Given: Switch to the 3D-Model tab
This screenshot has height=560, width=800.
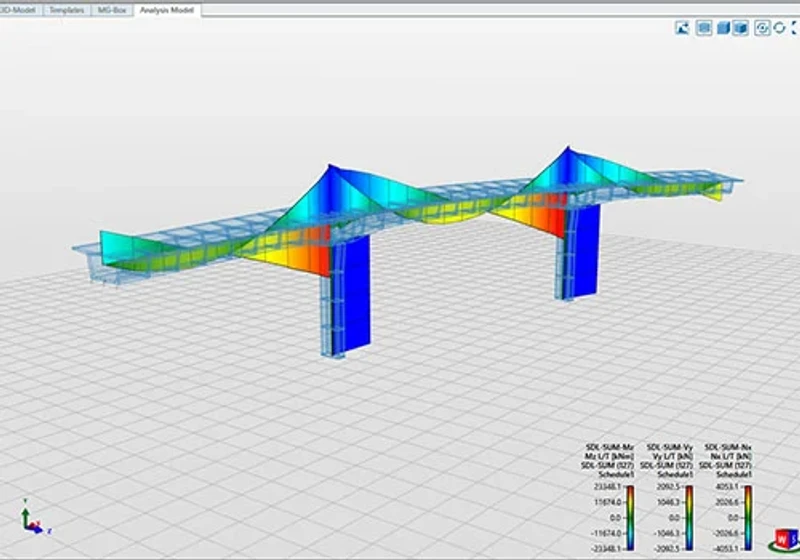Looking at the screenshot, I should 19,10.
